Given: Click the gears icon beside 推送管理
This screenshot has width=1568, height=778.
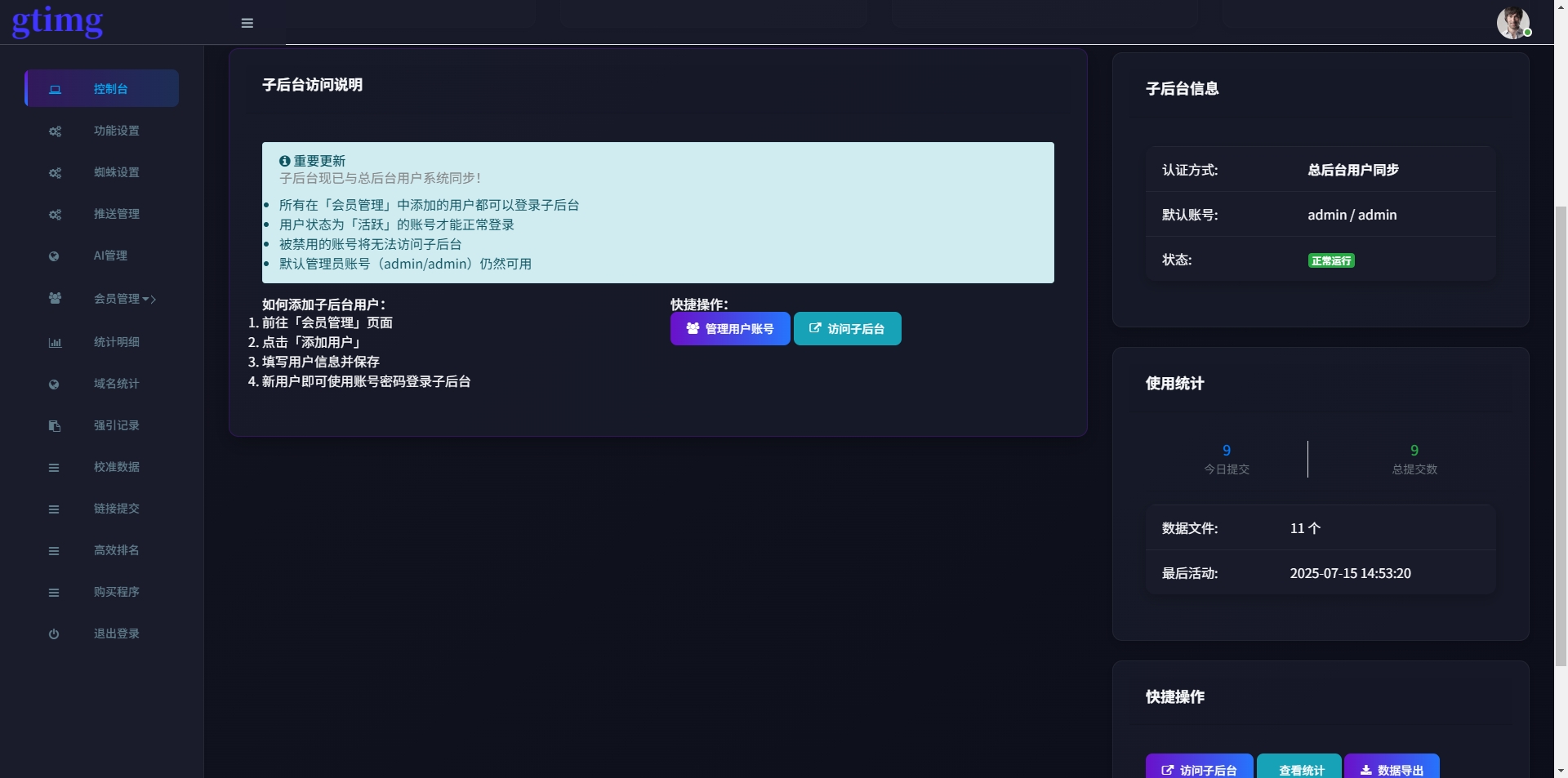Looking at the screenshot, I should 55,215.
